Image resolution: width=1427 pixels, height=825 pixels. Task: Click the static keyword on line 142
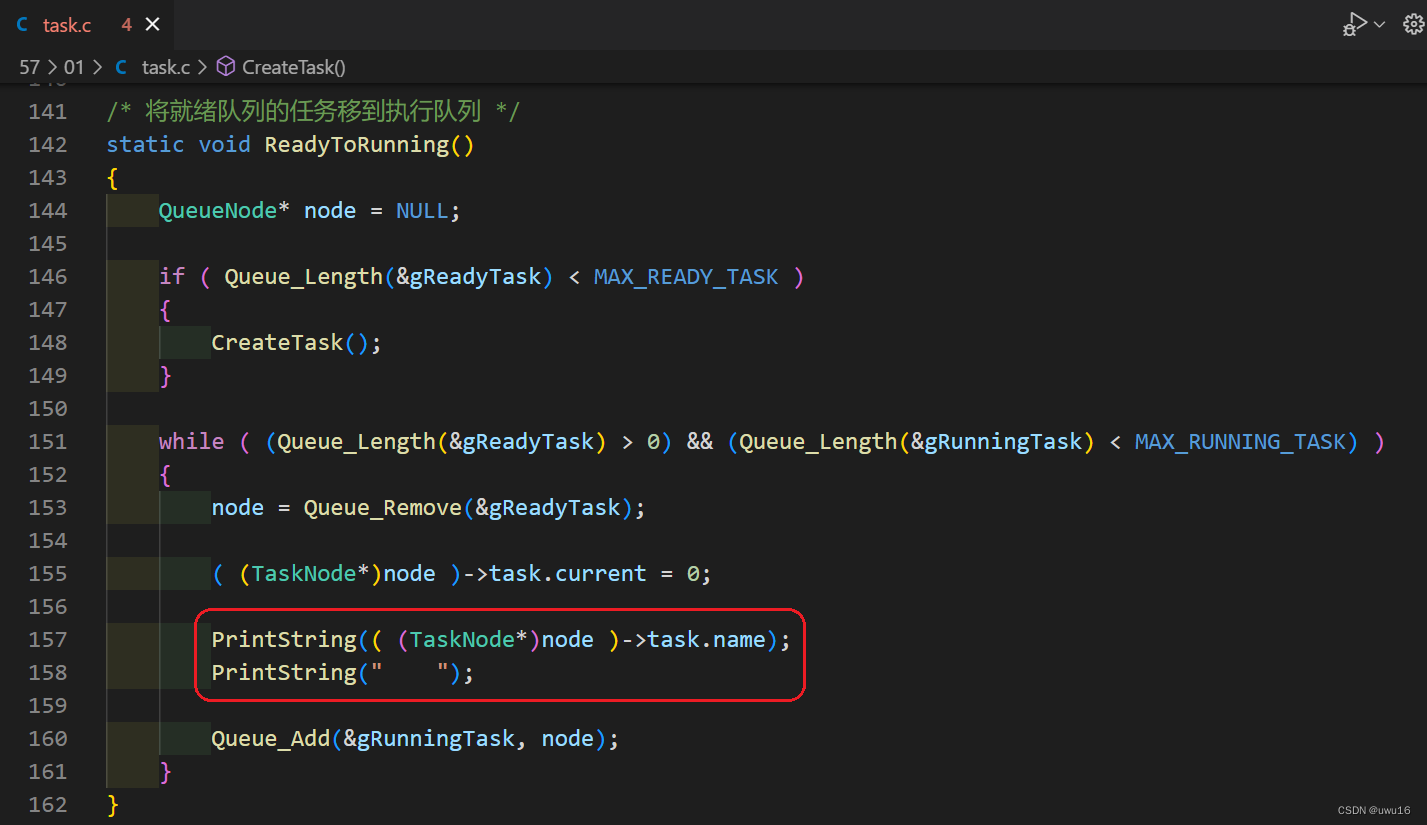(146, 144)
